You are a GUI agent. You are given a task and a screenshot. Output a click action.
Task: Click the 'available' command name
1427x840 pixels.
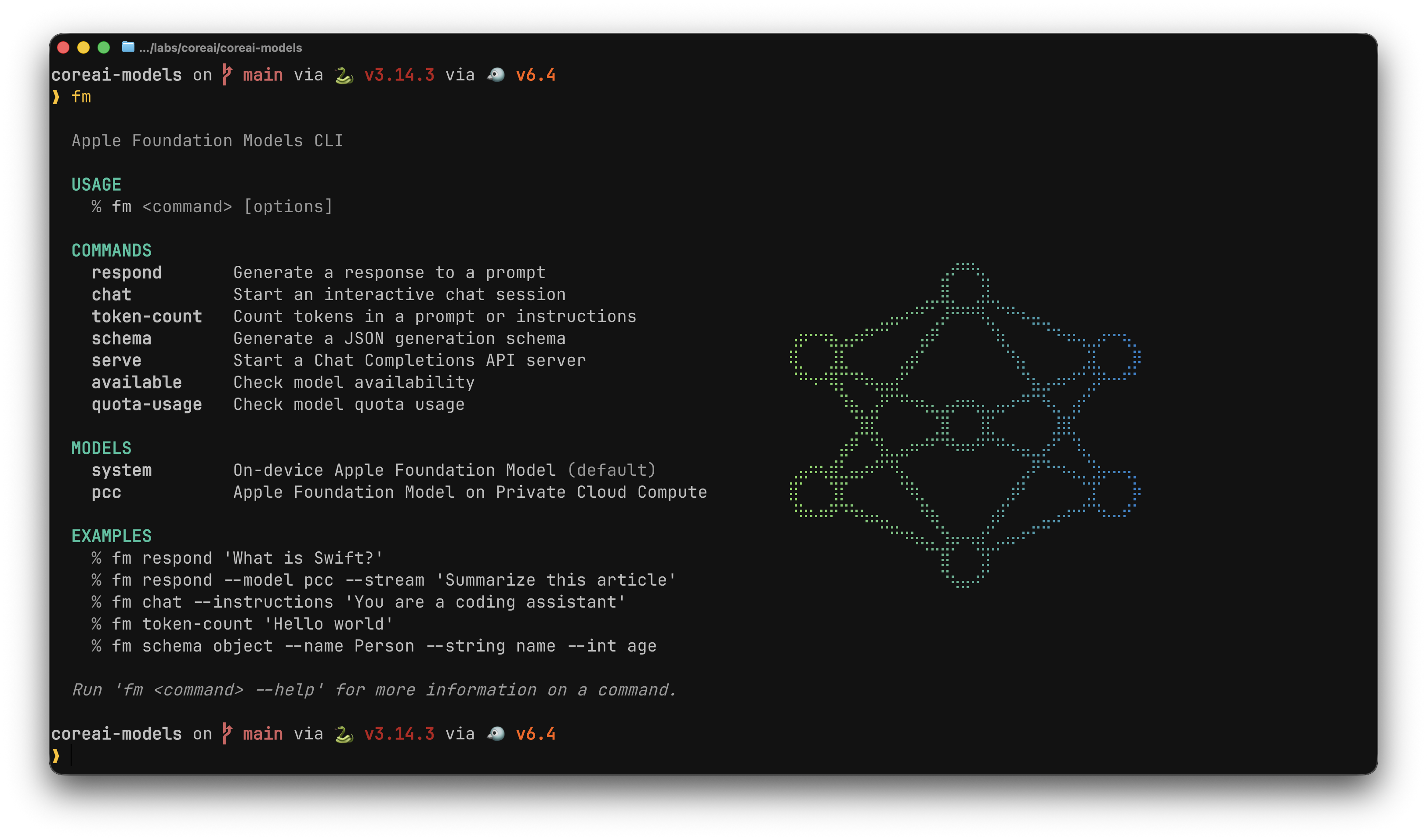coord(137,382)
